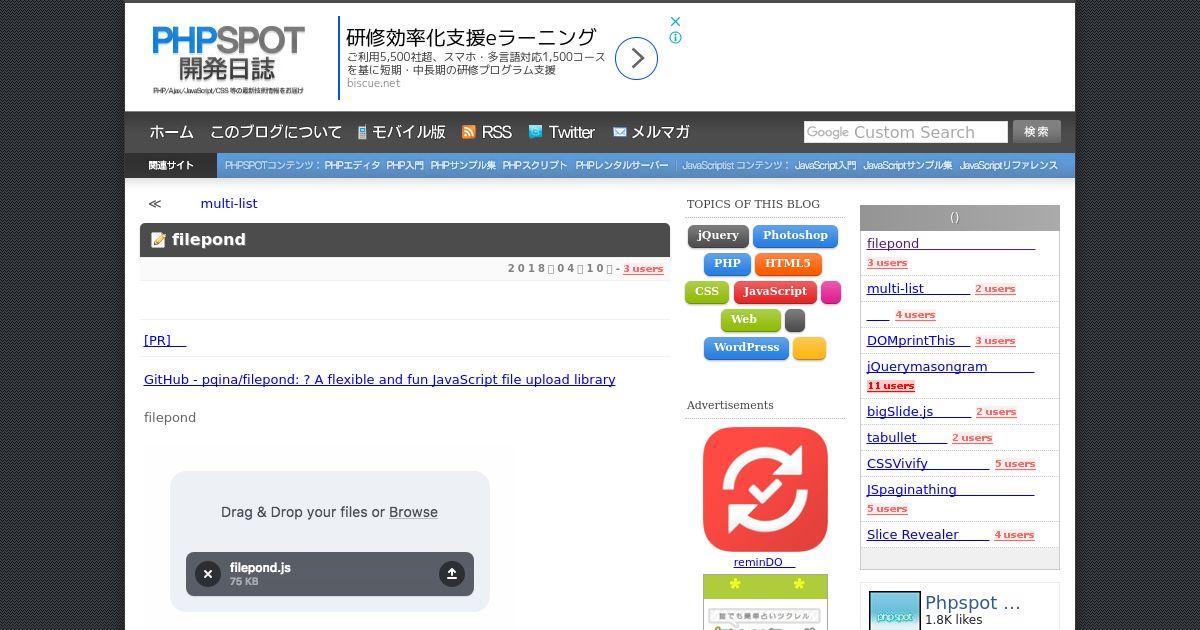Select the Web topic tag

pyautogui.click(x=751, y=320)
